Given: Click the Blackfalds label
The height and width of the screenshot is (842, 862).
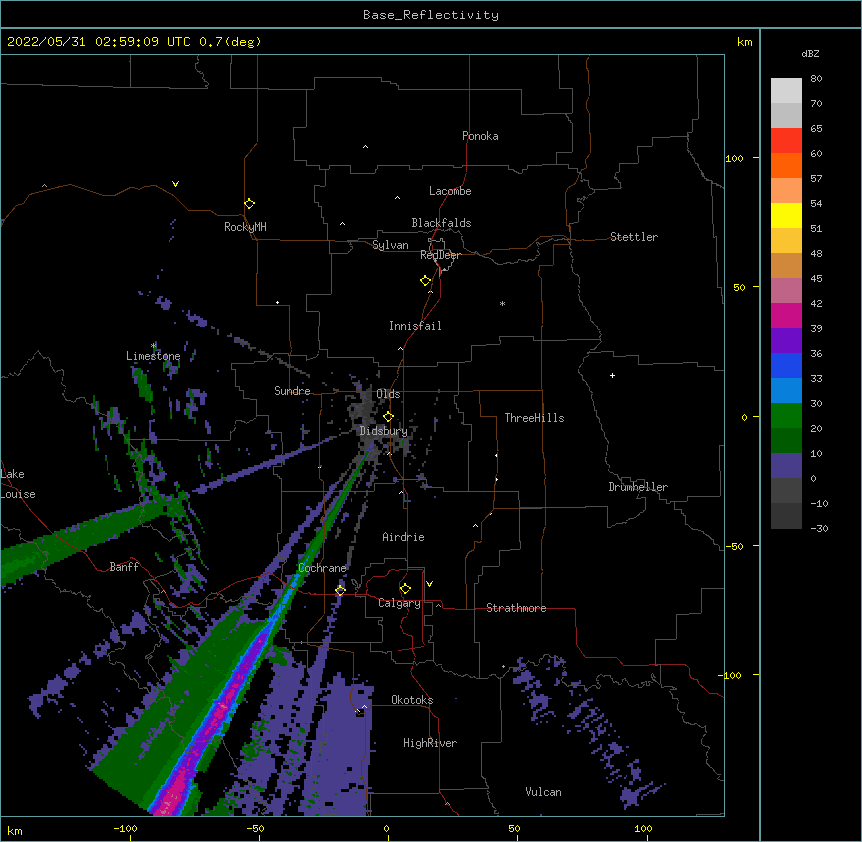Looking at the screenshot, I should point(441,223).
